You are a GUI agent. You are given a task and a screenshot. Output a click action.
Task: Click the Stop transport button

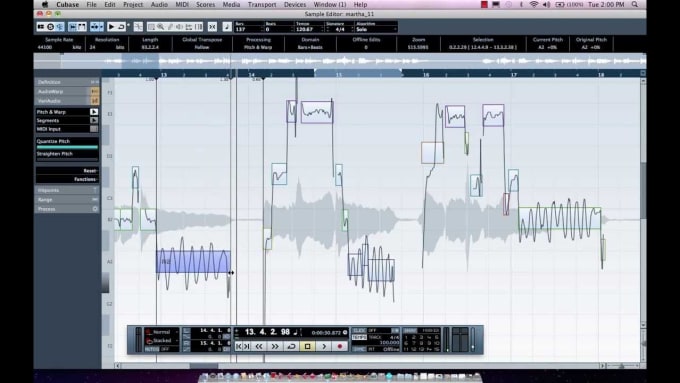pos(307,346)
